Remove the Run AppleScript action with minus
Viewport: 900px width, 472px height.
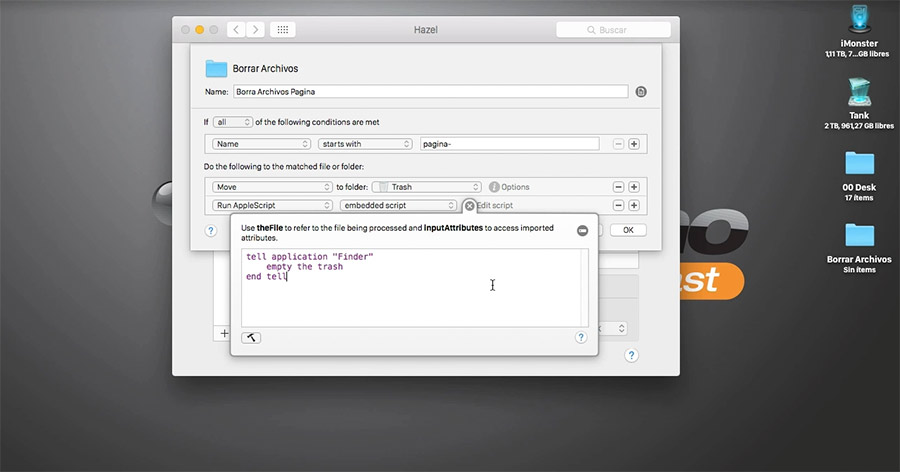tap(618, 206)
